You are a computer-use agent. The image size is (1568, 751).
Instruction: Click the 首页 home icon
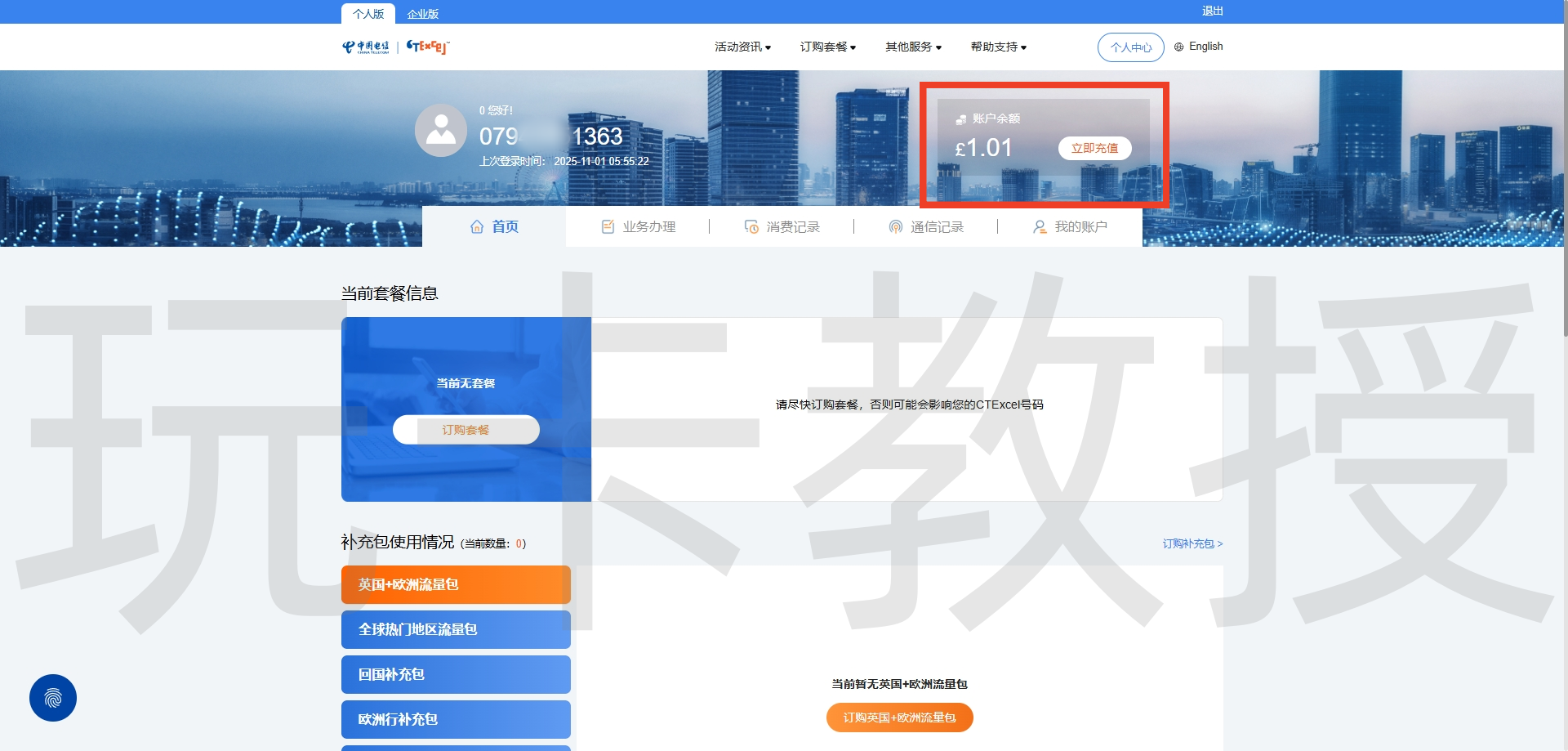[478, 226]
